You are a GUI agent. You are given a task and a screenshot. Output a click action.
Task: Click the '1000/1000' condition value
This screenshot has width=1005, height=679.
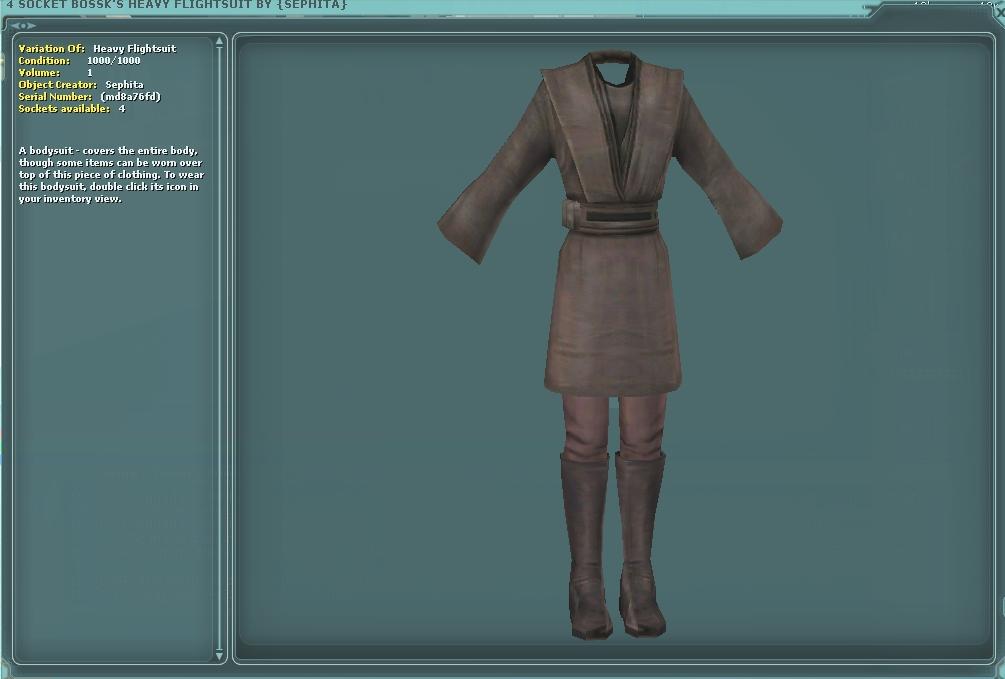point(113,61)
